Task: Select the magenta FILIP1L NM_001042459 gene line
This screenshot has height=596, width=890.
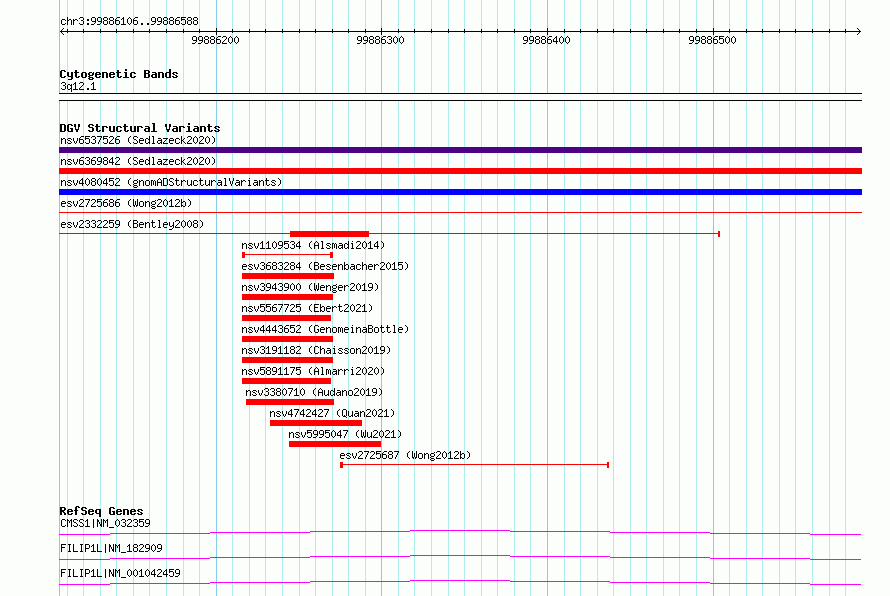Action: [x=460, y=582]
